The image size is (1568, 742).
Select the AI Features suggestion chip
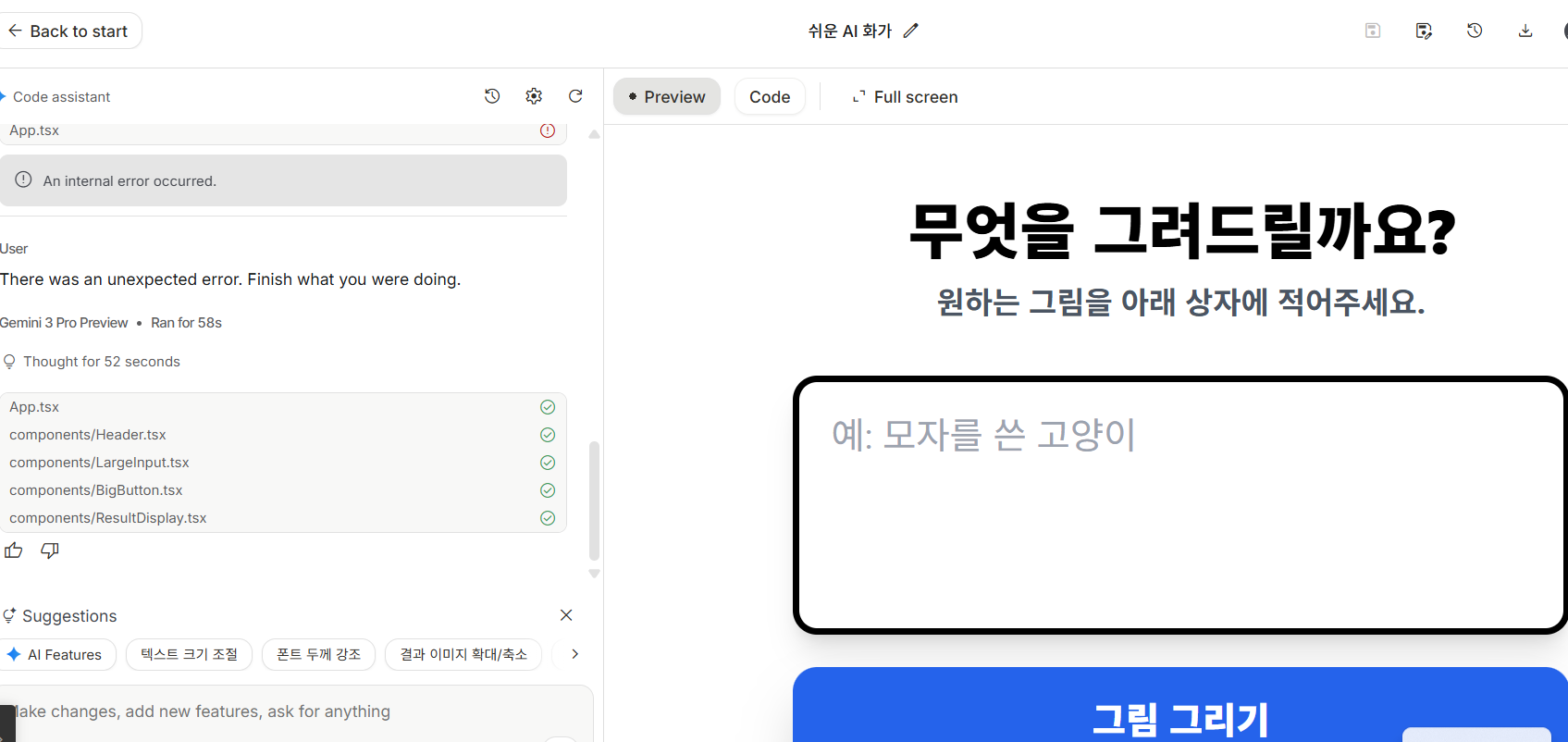(56, 654)
